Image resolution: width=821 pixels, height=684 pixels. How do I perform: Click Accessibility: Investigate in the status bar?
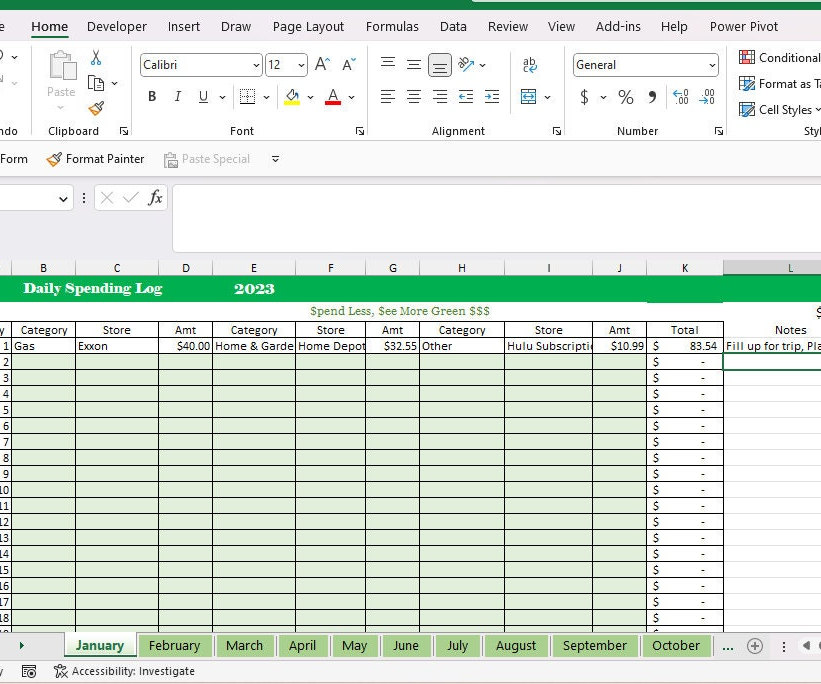(x=125, y=671)
